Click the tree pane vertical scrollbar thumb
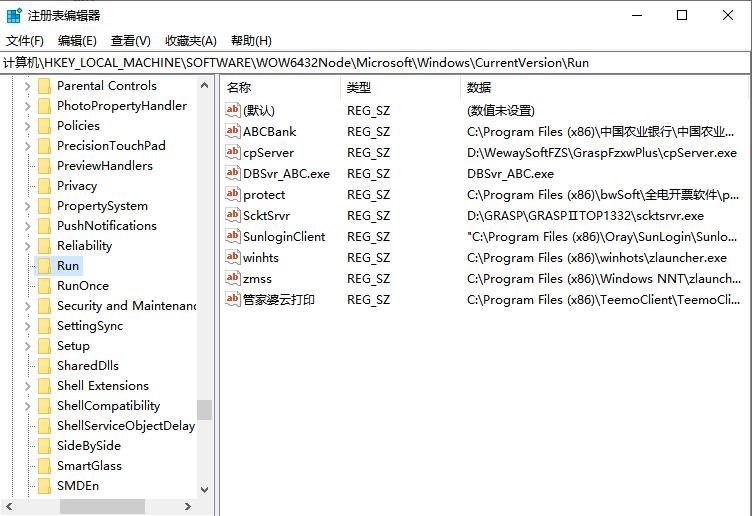The width and height of the screenshot is (752, 516). pyautogui.click(x=204, y=410)
